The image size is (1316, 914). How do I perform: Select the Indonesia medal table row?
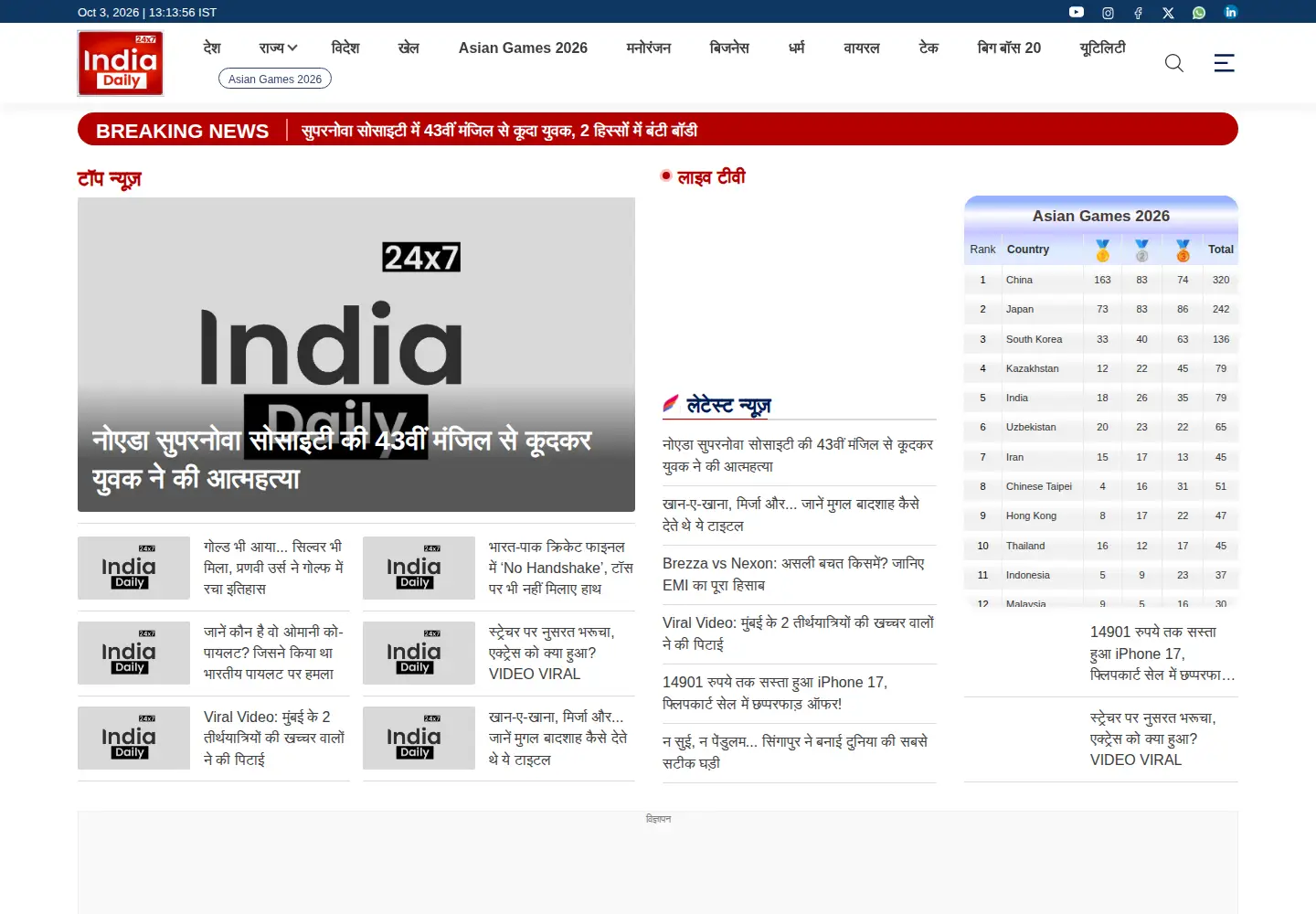point(1101,575)
